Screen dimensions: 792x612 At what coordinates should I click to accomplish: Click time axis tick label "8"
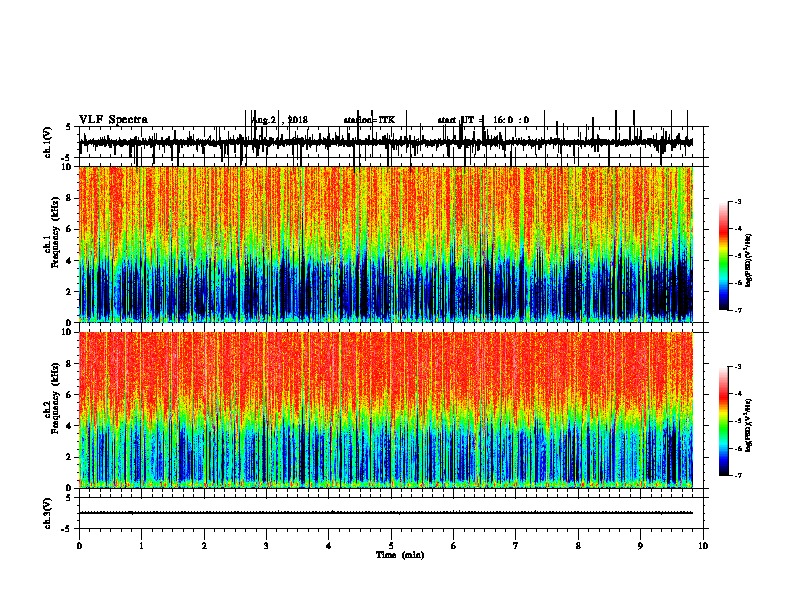578,546
